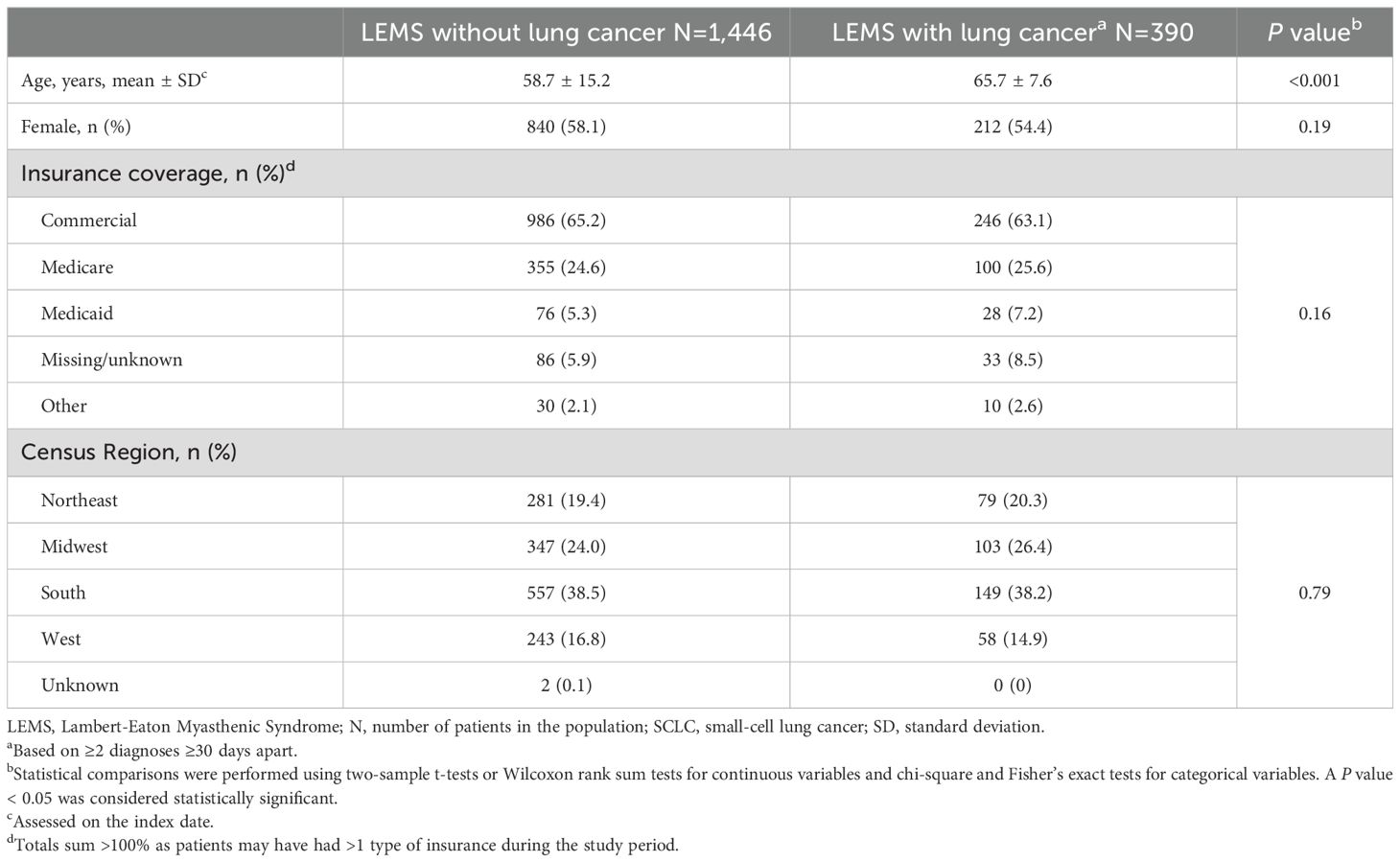Click the "Medicaid" row label

(x=77, y=314)
